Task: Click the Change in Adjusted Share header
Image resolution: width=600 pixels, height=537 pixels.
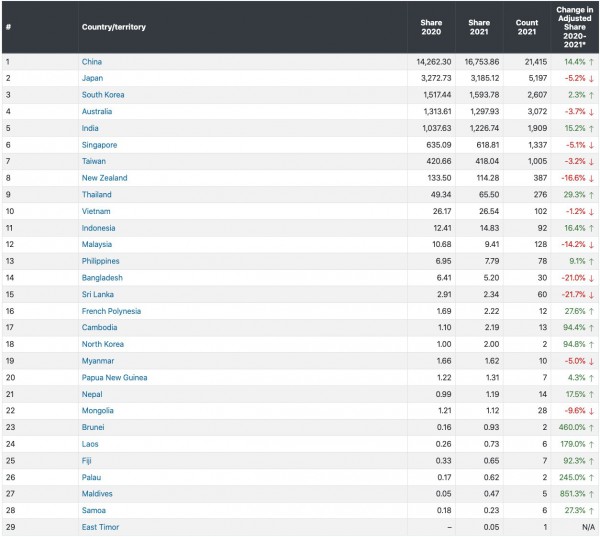Action: tap(575, 27)
